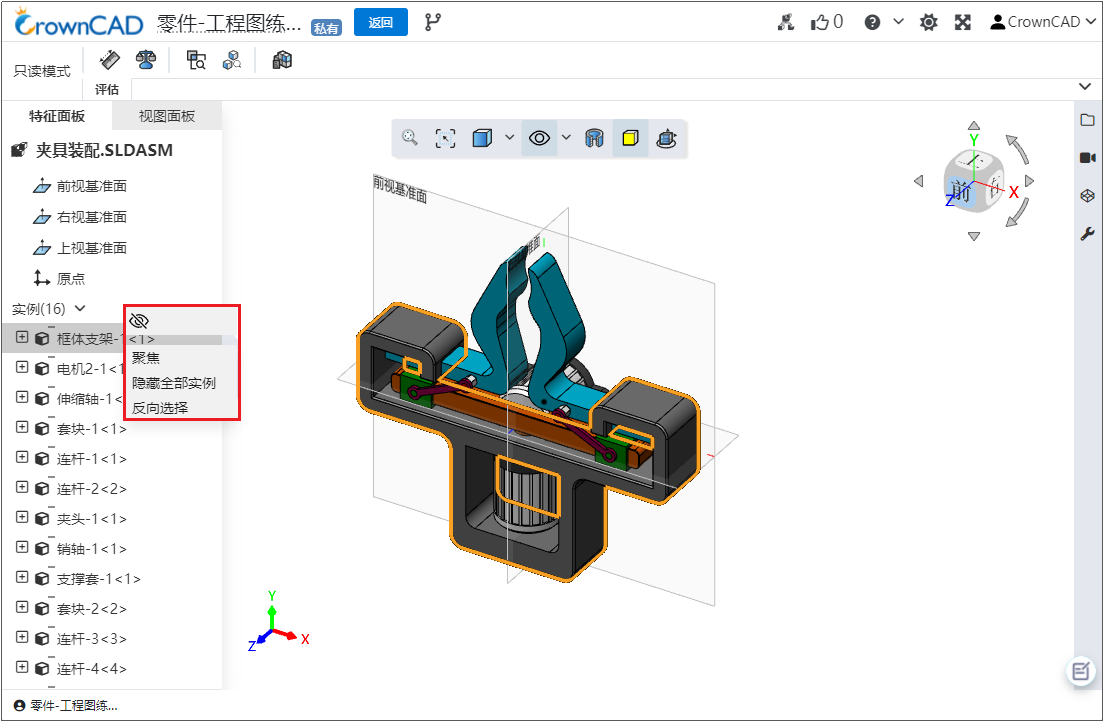Select 连杆-4<4> in the tree
The height and width of the screenshot is (723, 1105).
point(92,669)
